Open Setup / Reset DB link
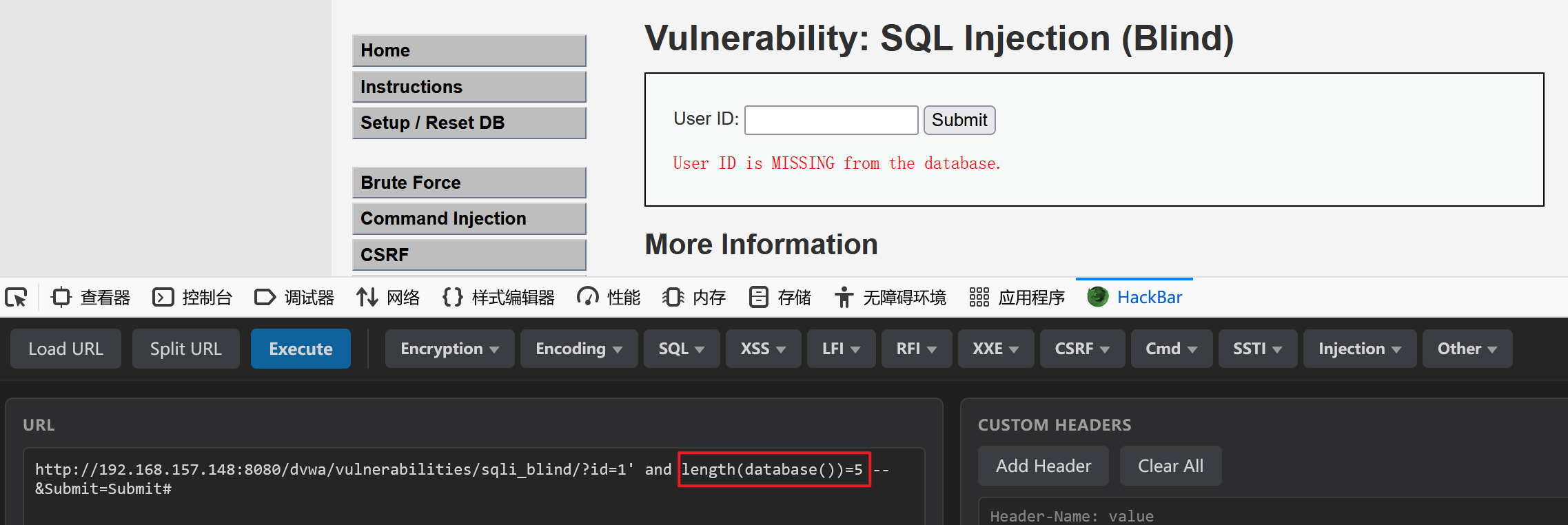Image resolution: width=1568 pixels, height=525 pixels. [x=469, y=123]
